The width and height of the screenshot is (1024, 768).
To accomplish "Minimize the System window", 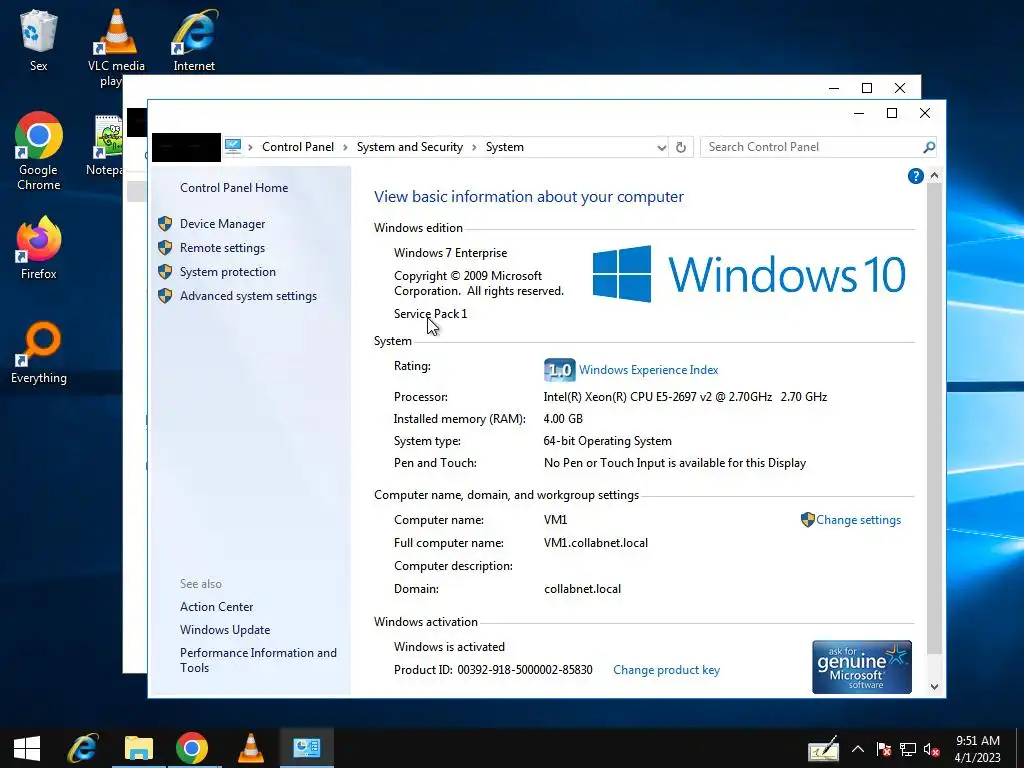I will pyautogui.click(x=859, y=113).
